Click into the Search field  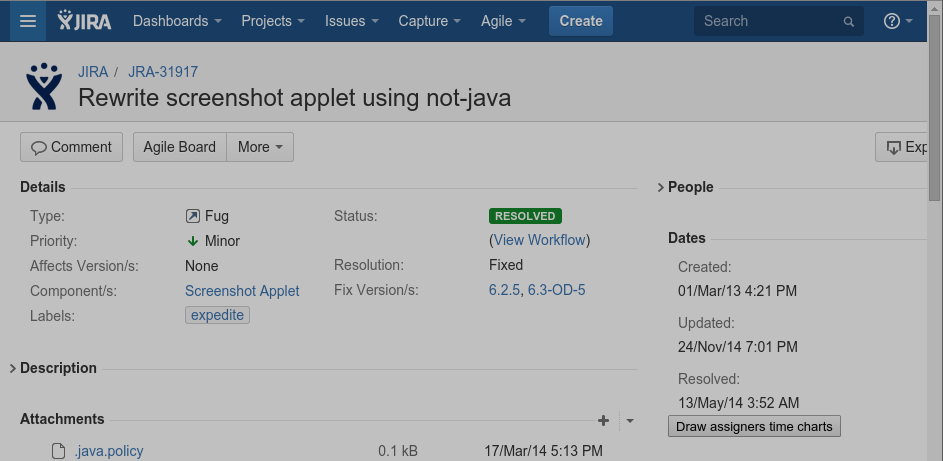tap(779, 21)
